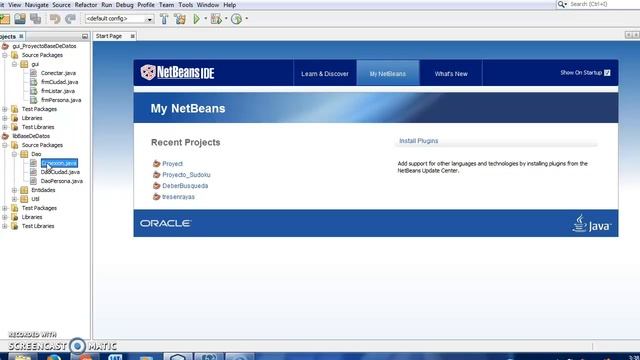
Task: Click the Proyect recent project icon
Action: point(156,164)
